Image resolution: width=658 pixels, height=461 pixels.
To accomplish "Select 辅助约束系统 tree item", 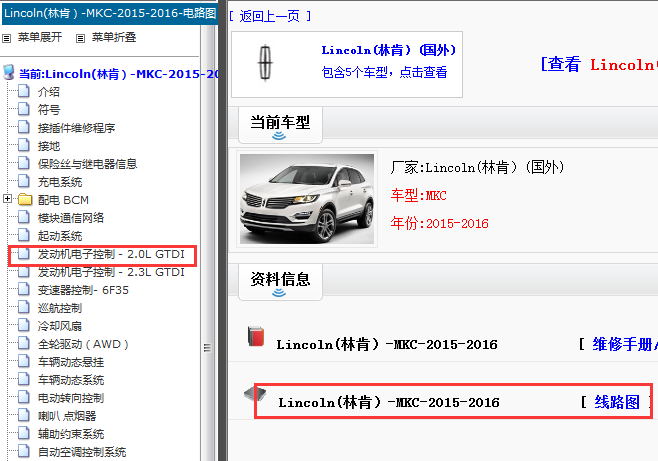I will (70, 435).
